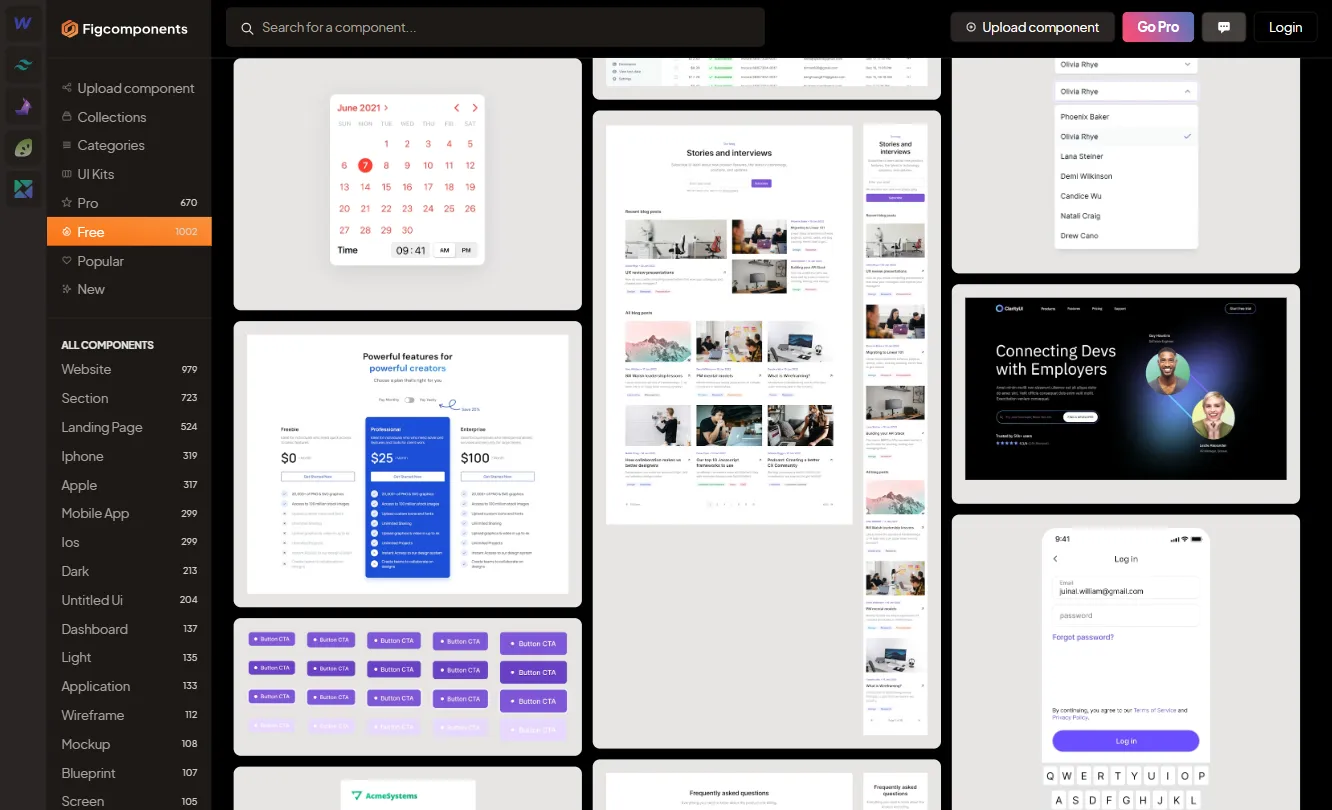Viewport: 1332px width, 810px height.
Task: Select the green leaf icon in the left rail
Action: [22, 148]
